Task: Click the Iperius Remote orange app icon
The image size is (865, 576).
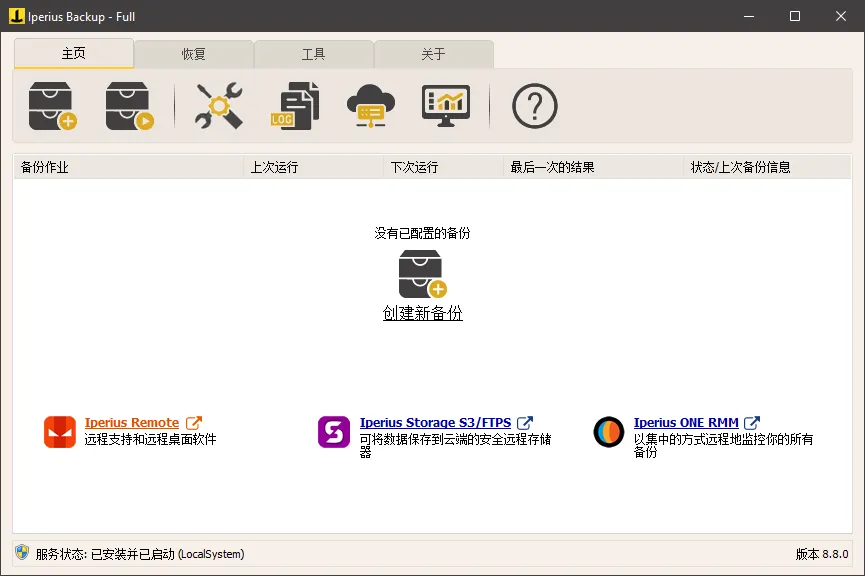Action: [x=58, y=430]
